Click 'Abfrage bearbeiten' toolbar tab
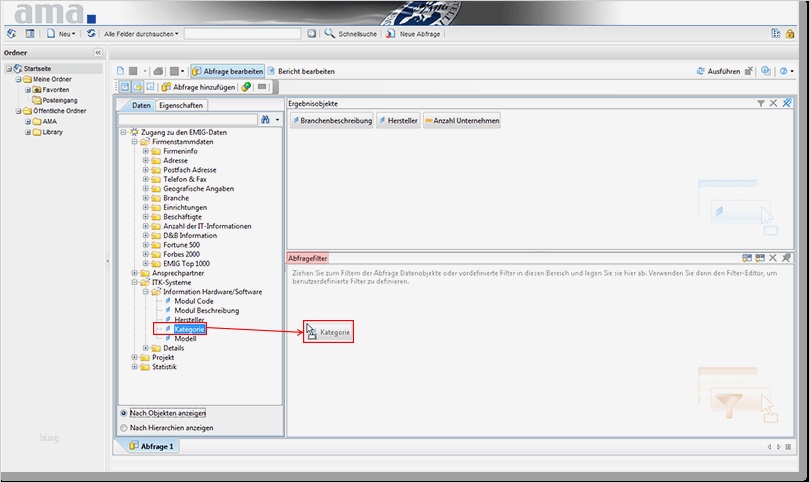The width and height of the screenshot is (810, 483). [228, 71]
